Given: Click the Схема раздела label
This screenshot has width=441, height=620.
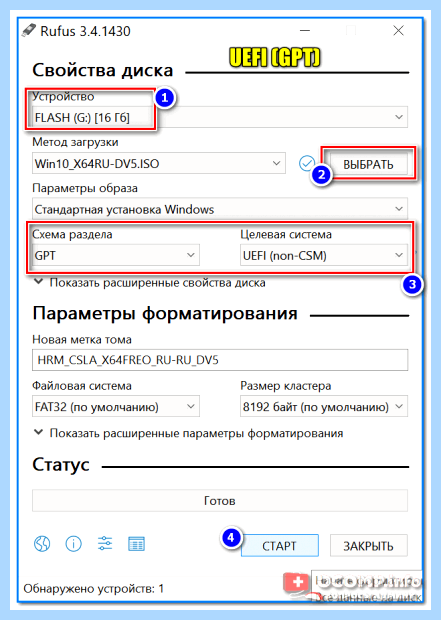Looking at the screenshot, I should pyautogui.click(x=72, y=234).
